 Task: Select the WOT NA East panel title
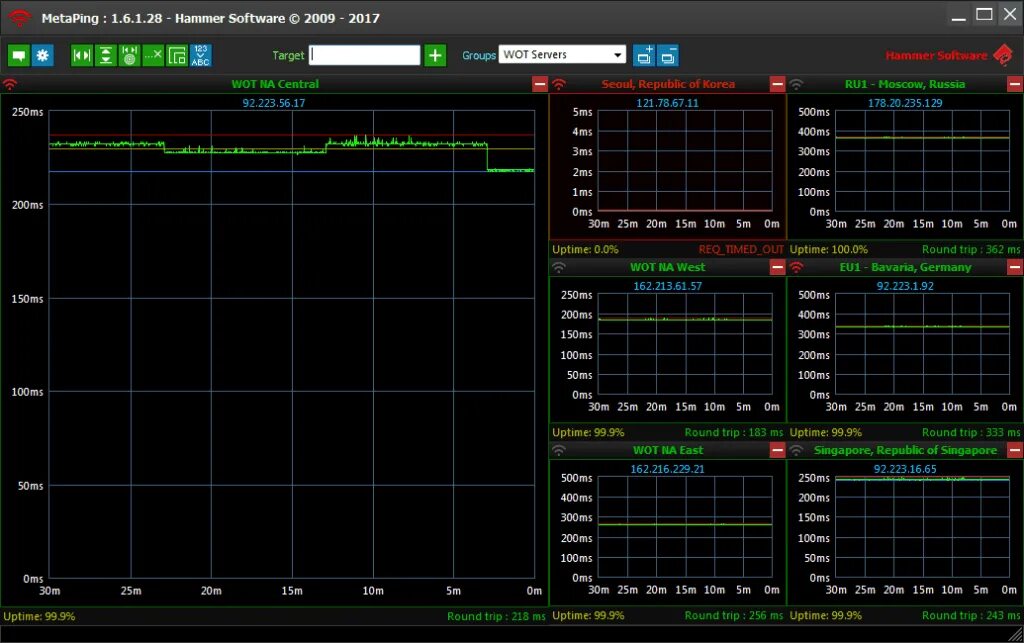(x=667, y=450)
